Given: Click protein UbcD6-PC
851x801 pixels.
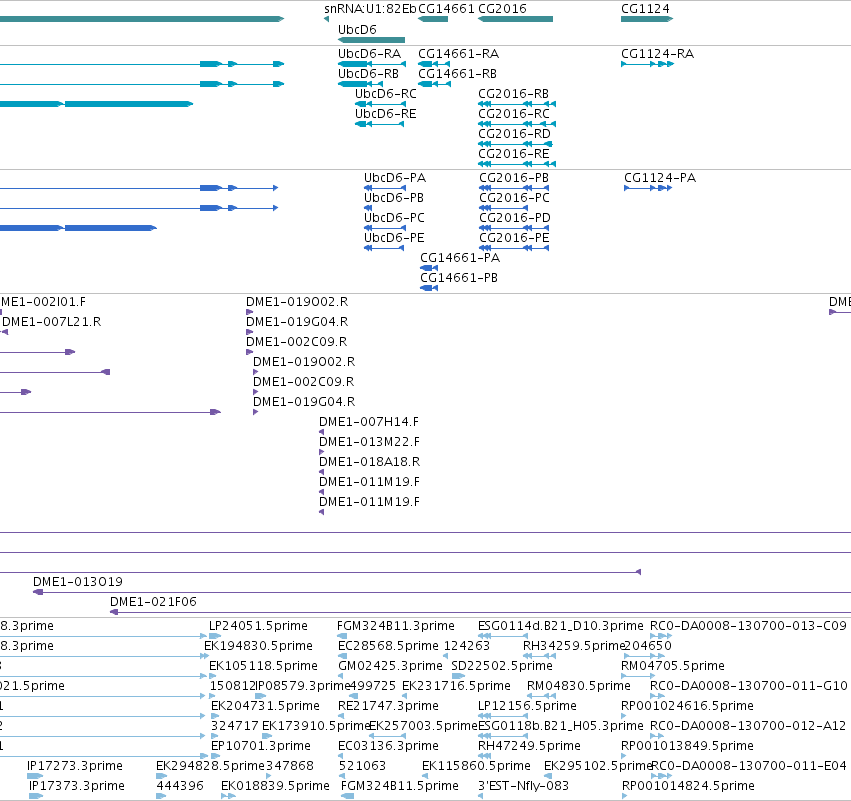Looking at the screenshot, I should (x=385, y=228).
